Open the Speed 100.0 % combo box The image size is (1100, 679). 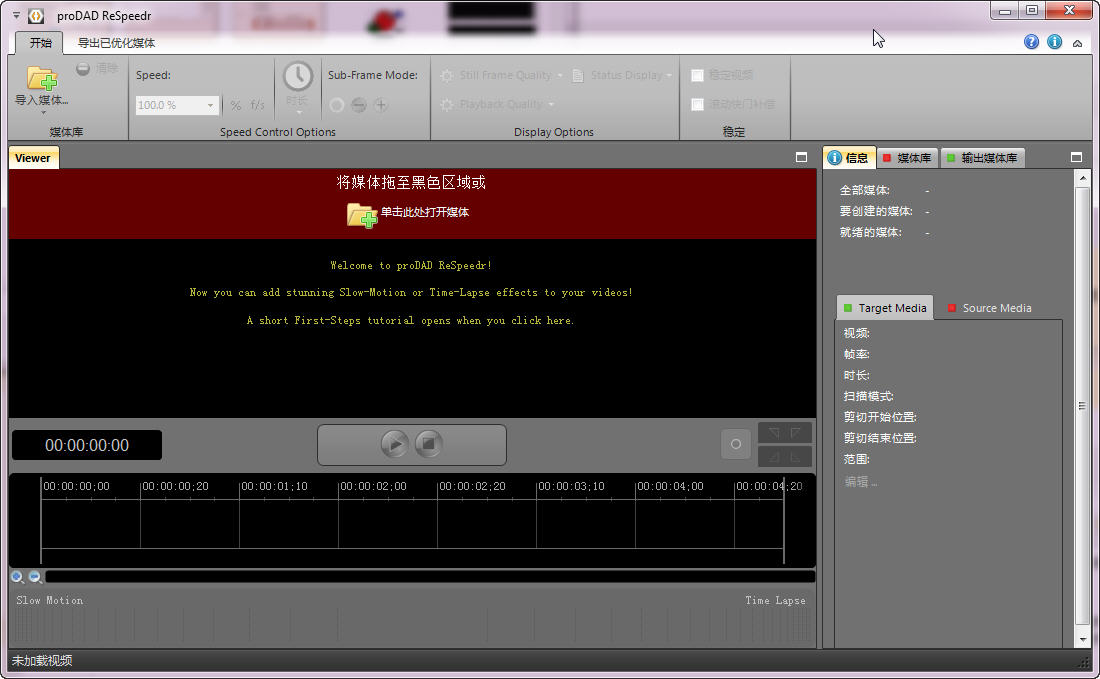(x=177, y=105)
